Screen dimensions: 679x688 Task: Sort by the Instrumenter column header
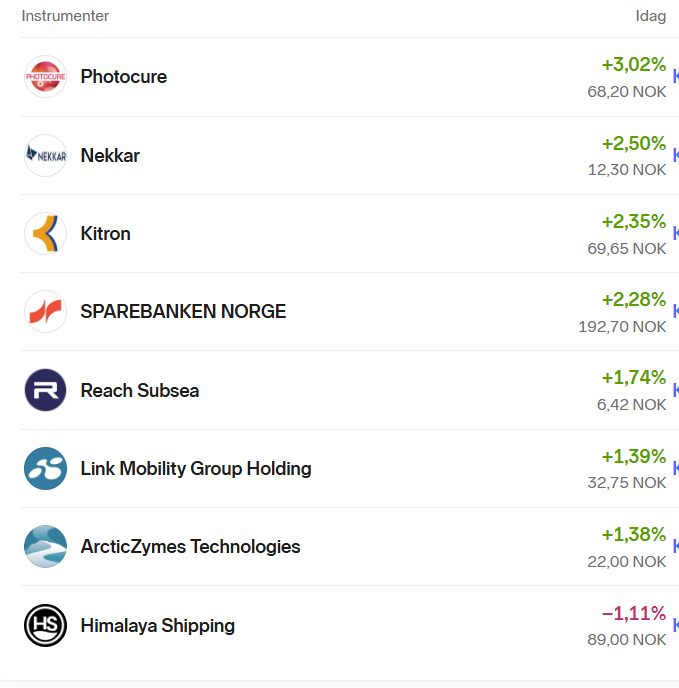[x=65, y=16]
